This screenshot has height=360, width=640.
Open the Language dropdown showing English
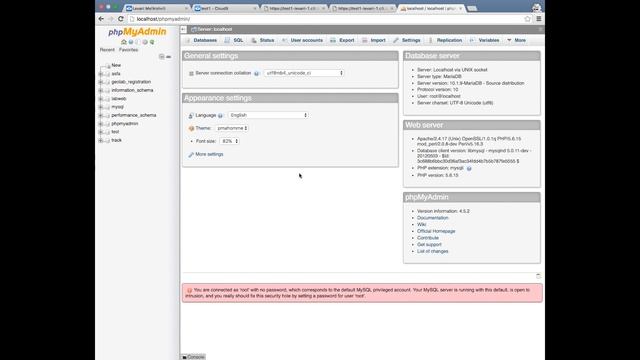point(268,116)
